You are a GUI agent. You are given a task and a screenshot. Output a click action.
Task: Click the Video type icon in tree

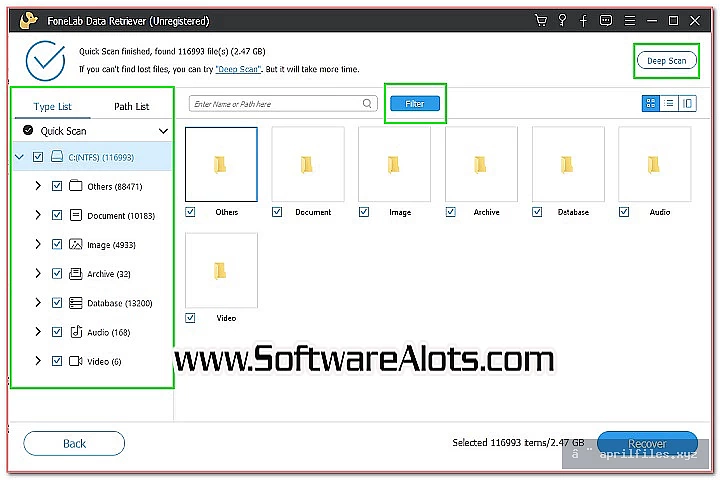[x=75, y=361]
